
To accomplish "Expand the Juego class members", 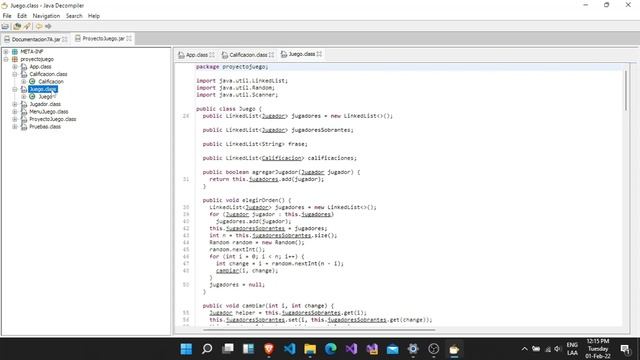I will tap(23, 97).
